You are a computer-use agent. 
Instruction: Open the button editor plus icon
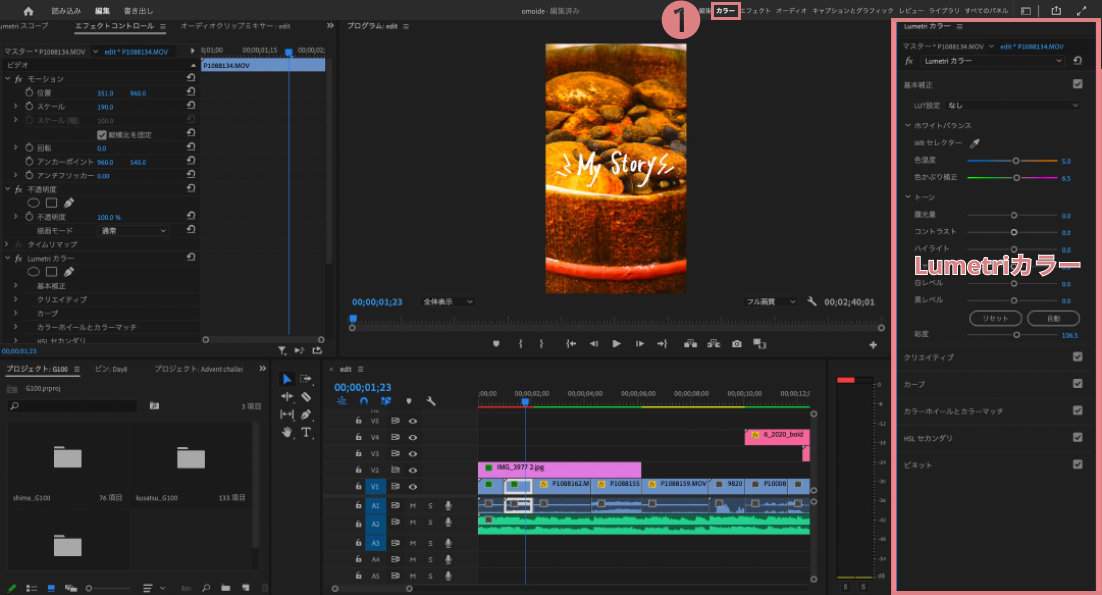click(x=873, y=344)
